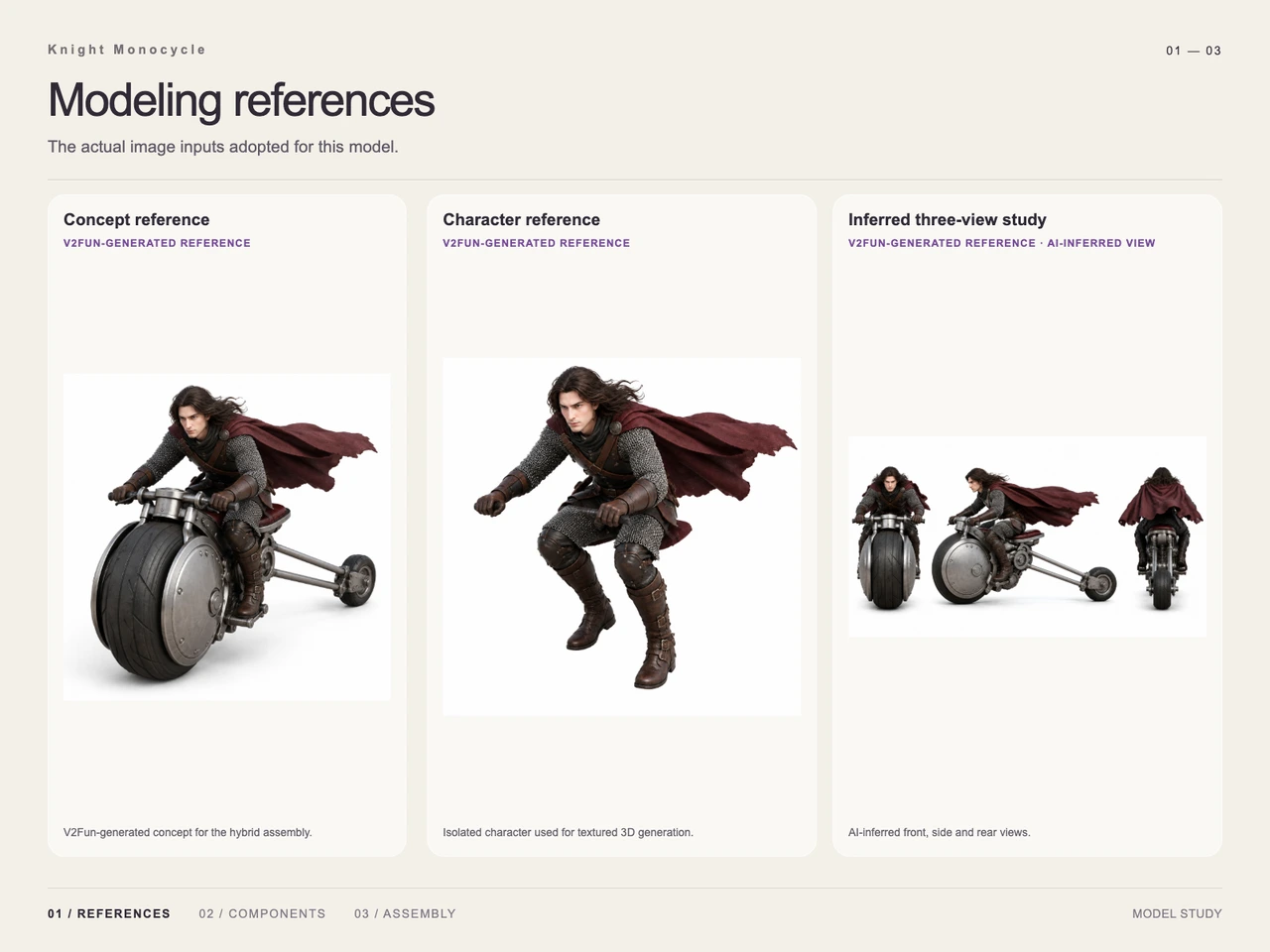Image resolution: width=1270 pixels, height=952 pixels.
Task: Select the 'Inferred three-view study' card title
Action: (x=948, y=220)
